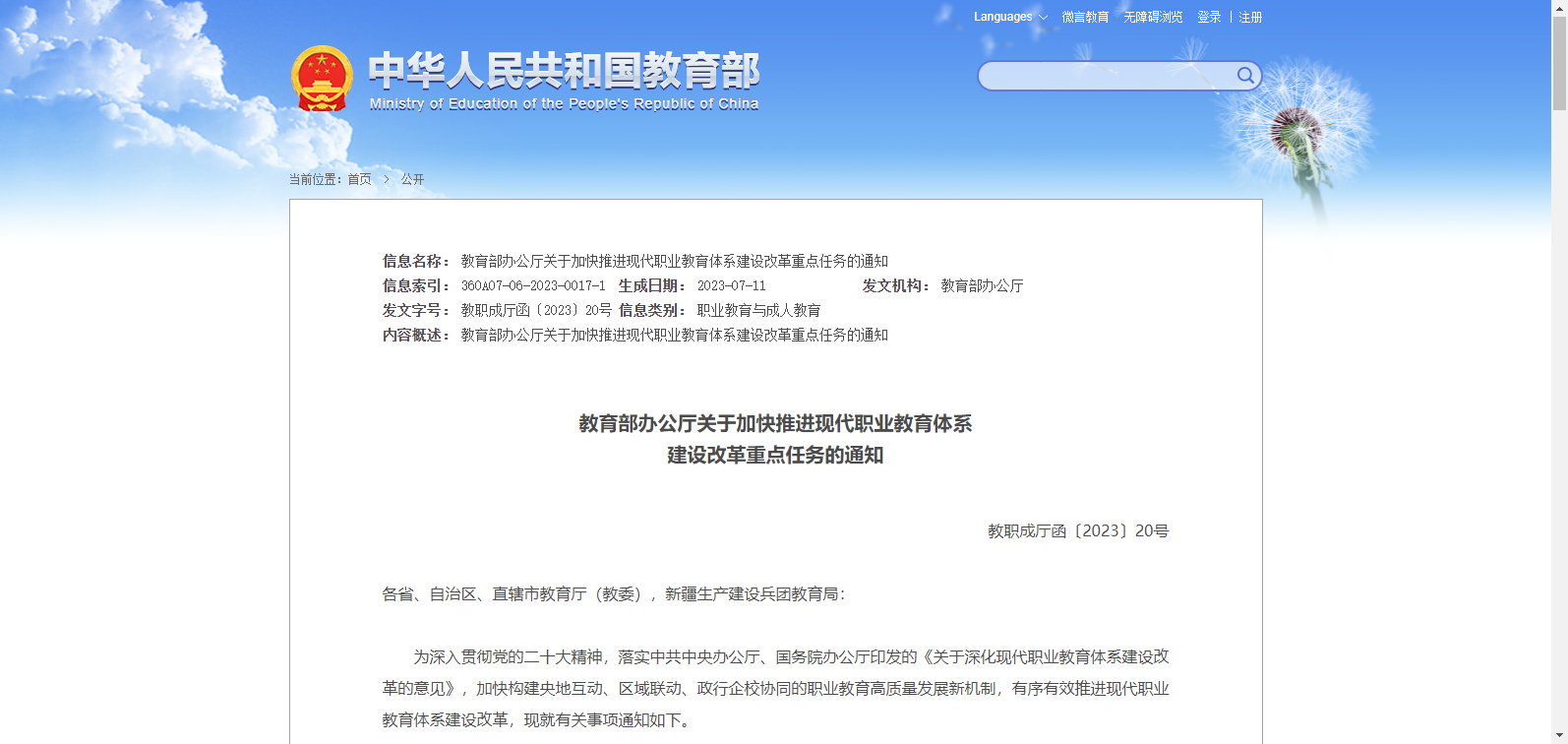Click the 职业教育与成人教育 category value

758,310
